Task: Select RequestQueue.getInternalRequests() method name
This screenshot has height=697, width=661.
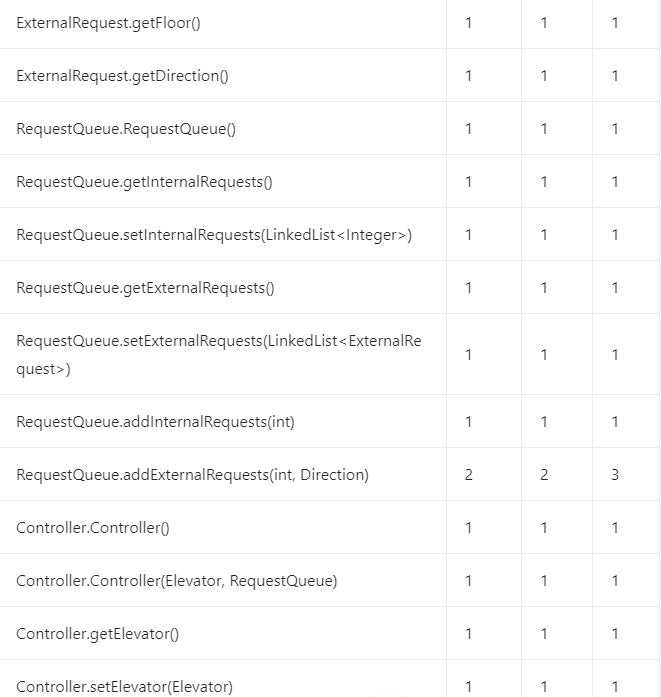Action: [x=144, y=181]
